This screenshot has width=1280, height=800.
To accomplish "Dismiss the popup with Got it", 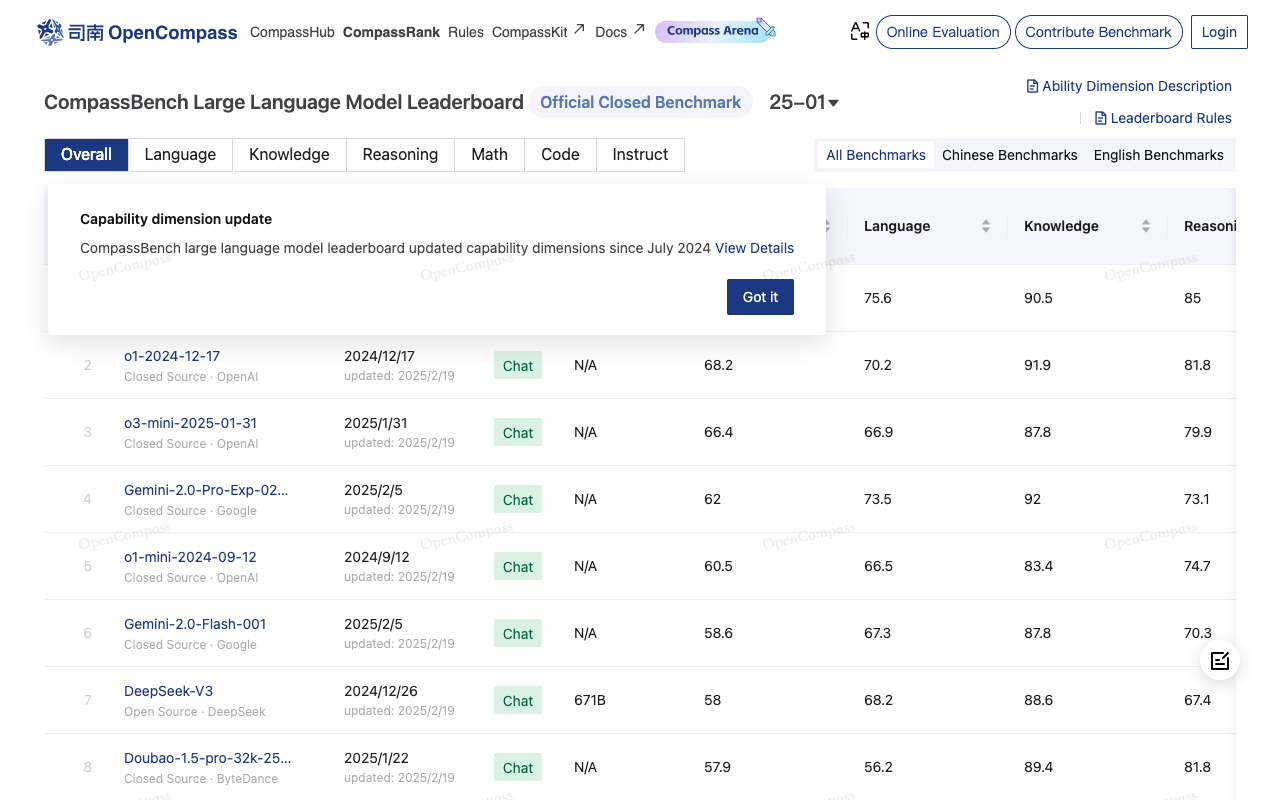I will pyautogui.click(x=760, y=297).
